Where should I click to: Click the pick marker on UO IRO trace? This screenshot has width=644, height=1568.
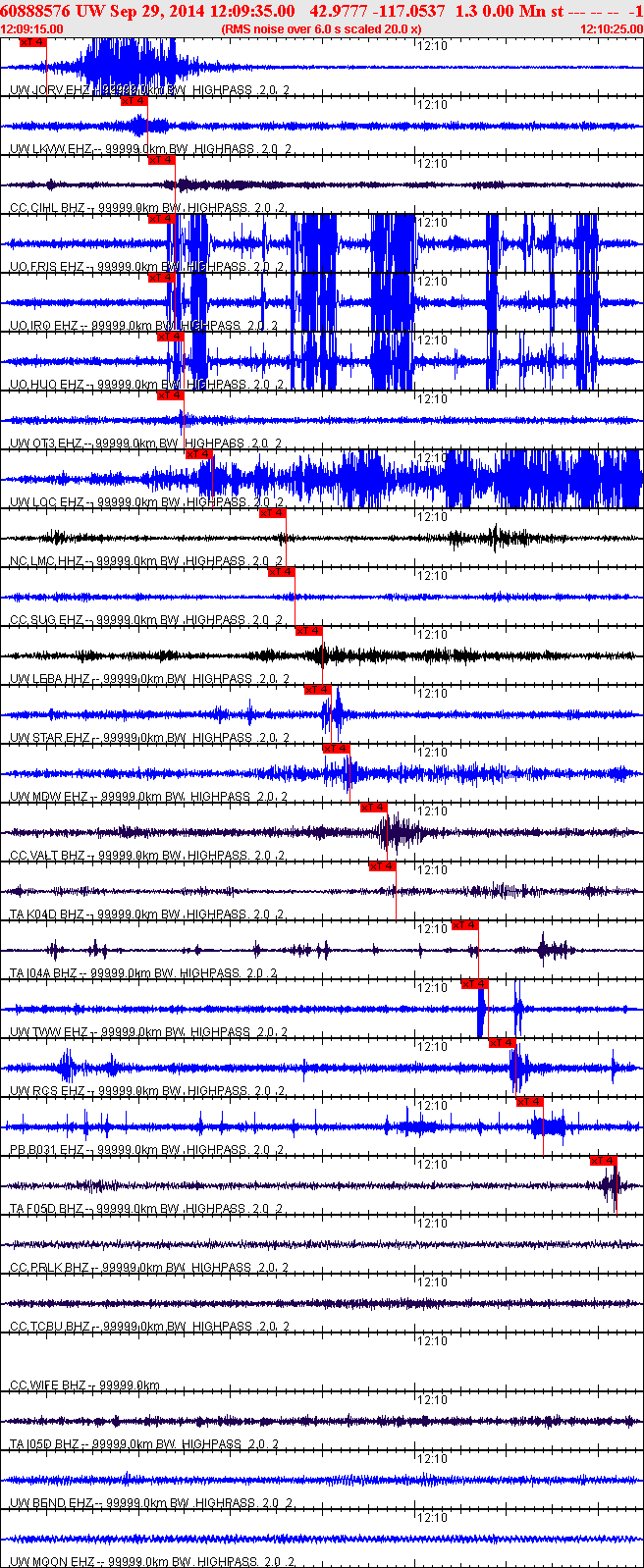tap(161, 278)
